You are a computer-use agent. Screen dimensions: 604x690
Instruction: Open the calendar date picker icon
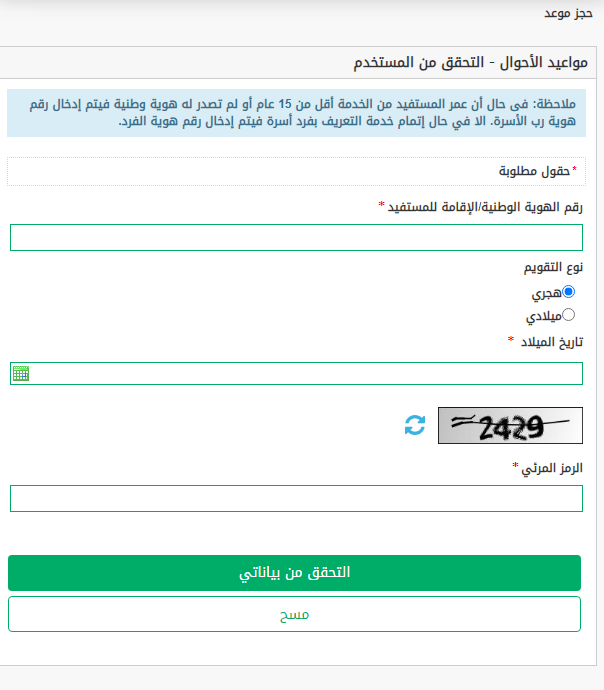pos(21,373)
